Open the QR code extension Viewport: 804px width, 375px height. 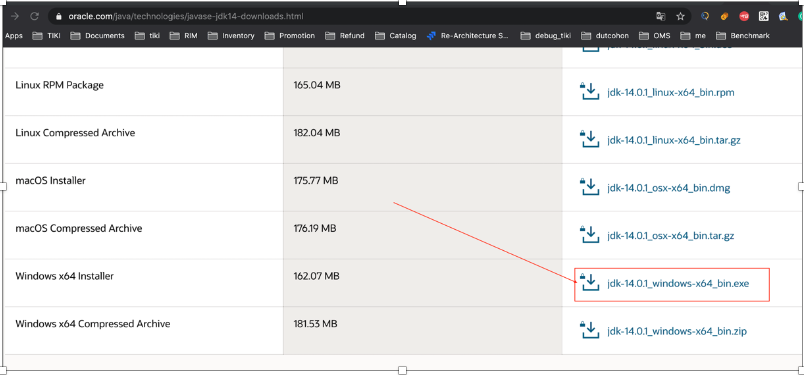point(763,16)
